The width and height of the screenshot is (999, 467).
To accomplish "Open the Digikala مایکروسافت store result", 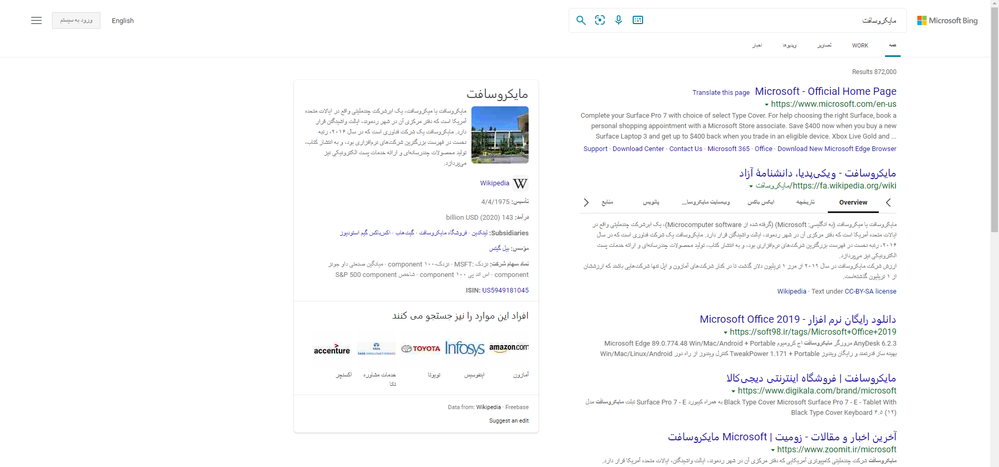I will 809,377.
